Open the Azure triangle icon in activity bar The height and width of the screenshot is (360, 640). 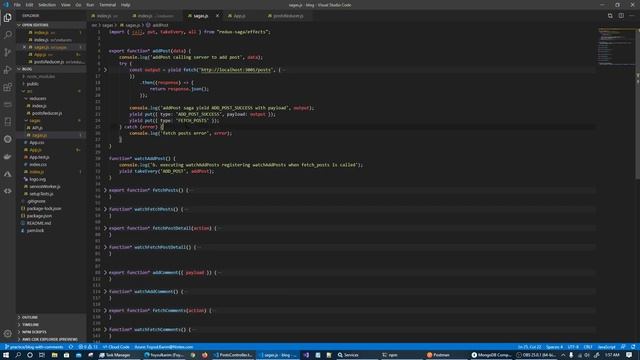tap(7, 174)
